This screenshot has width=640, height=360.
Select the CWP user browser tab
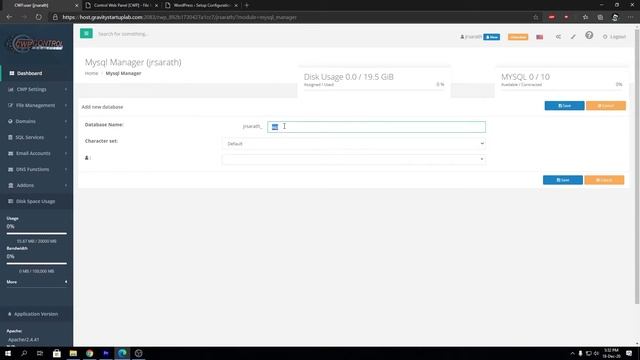pyautogui.click(x=40, y=5)
